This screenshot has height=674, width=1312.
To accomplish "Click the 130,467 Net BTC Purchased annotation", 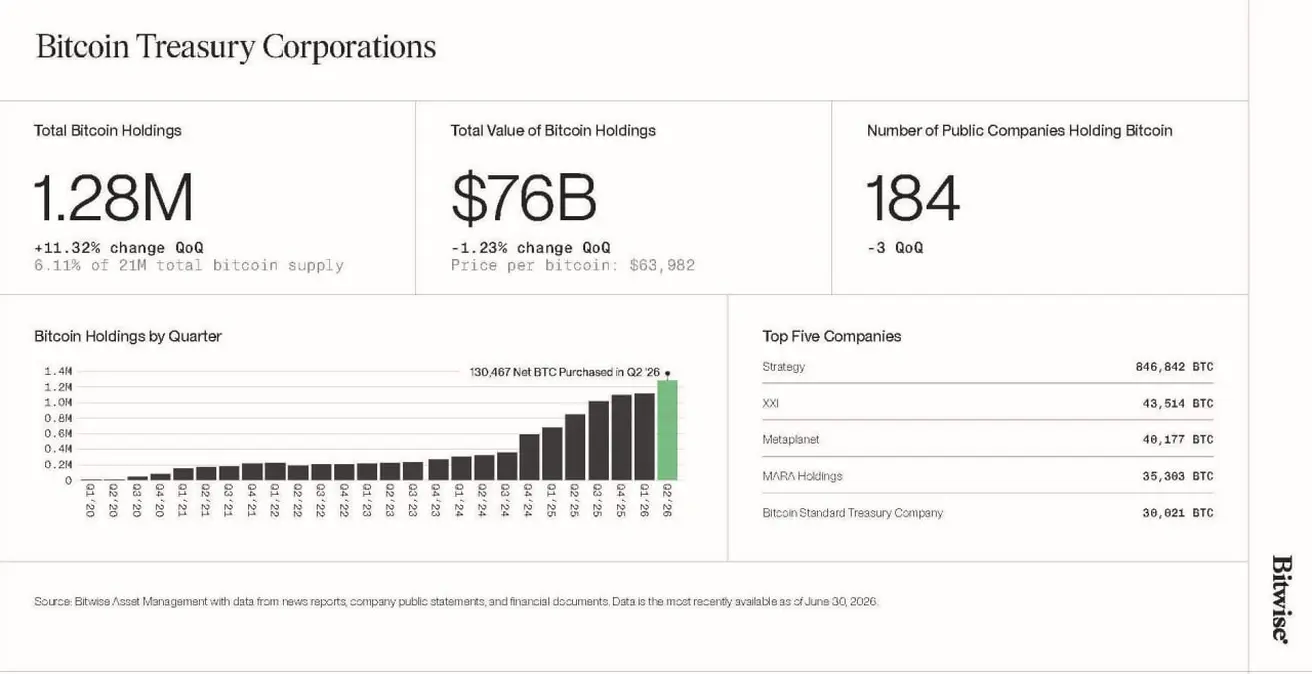I will 565,372.
